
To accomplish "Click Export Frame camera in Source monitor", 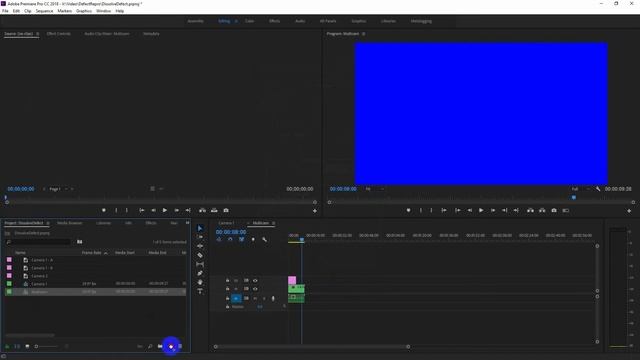I will [226, 210].
